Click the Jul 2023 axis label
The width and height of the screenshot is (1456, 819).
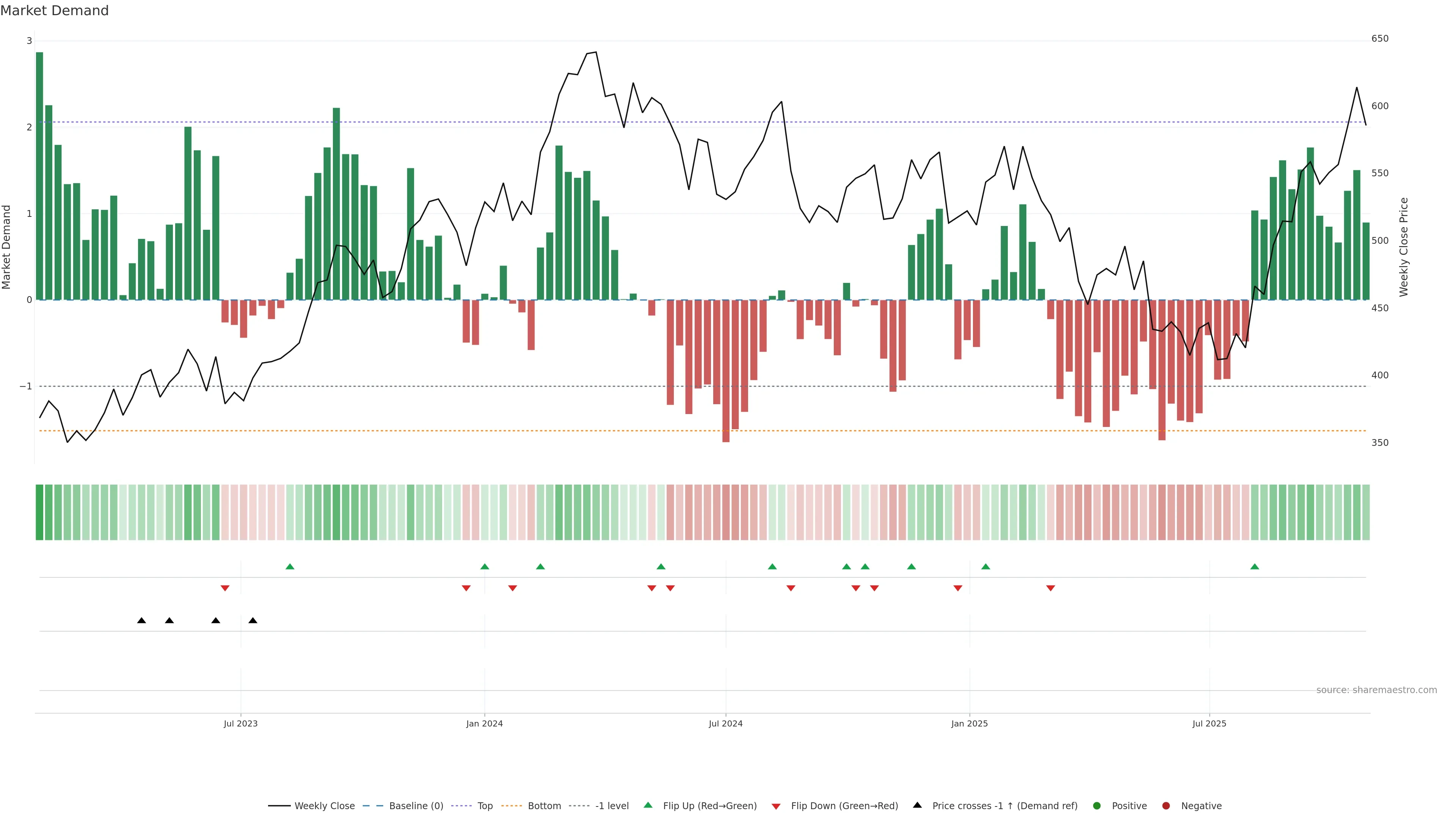[x=240, y=724]
